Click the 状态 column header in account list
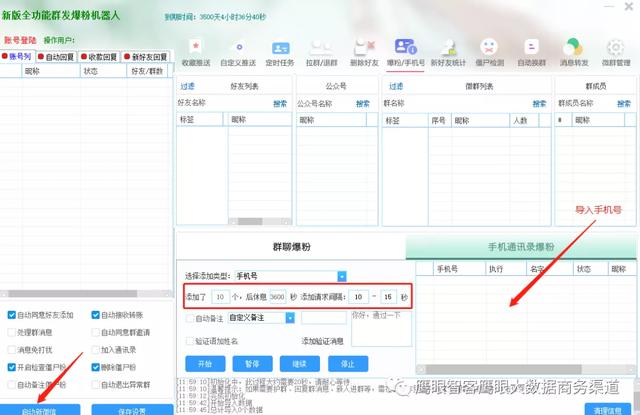Viewport: 640px width, 415px height. pos(103,71)
